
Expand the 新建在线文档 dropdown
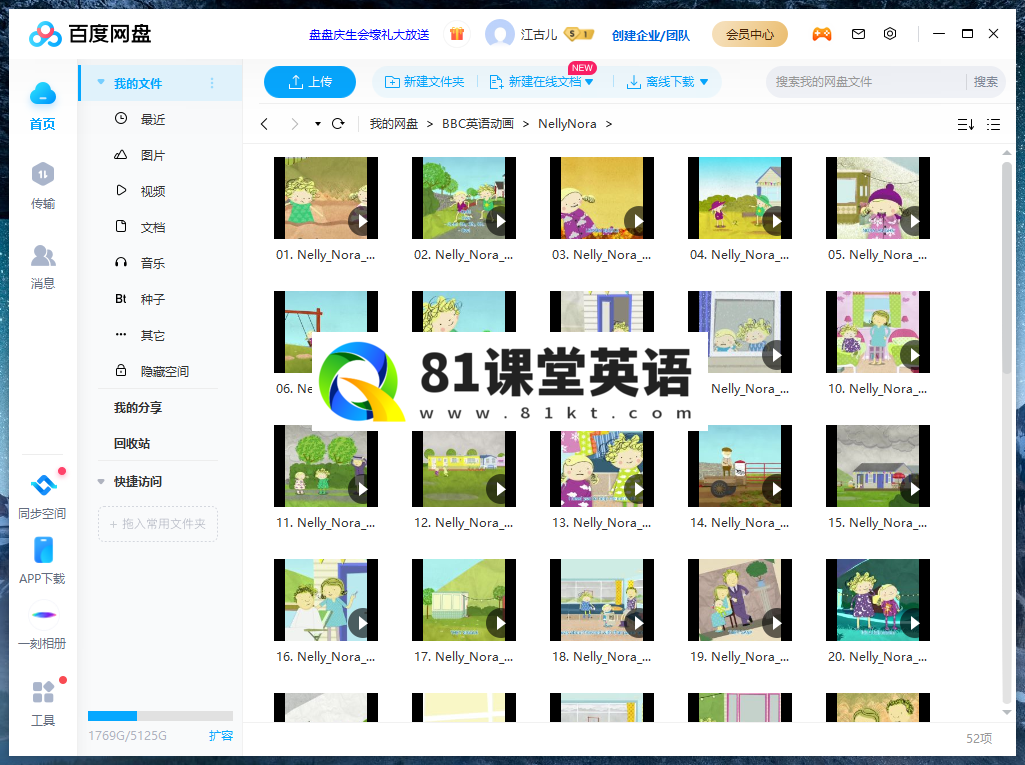tap(589, 82)
